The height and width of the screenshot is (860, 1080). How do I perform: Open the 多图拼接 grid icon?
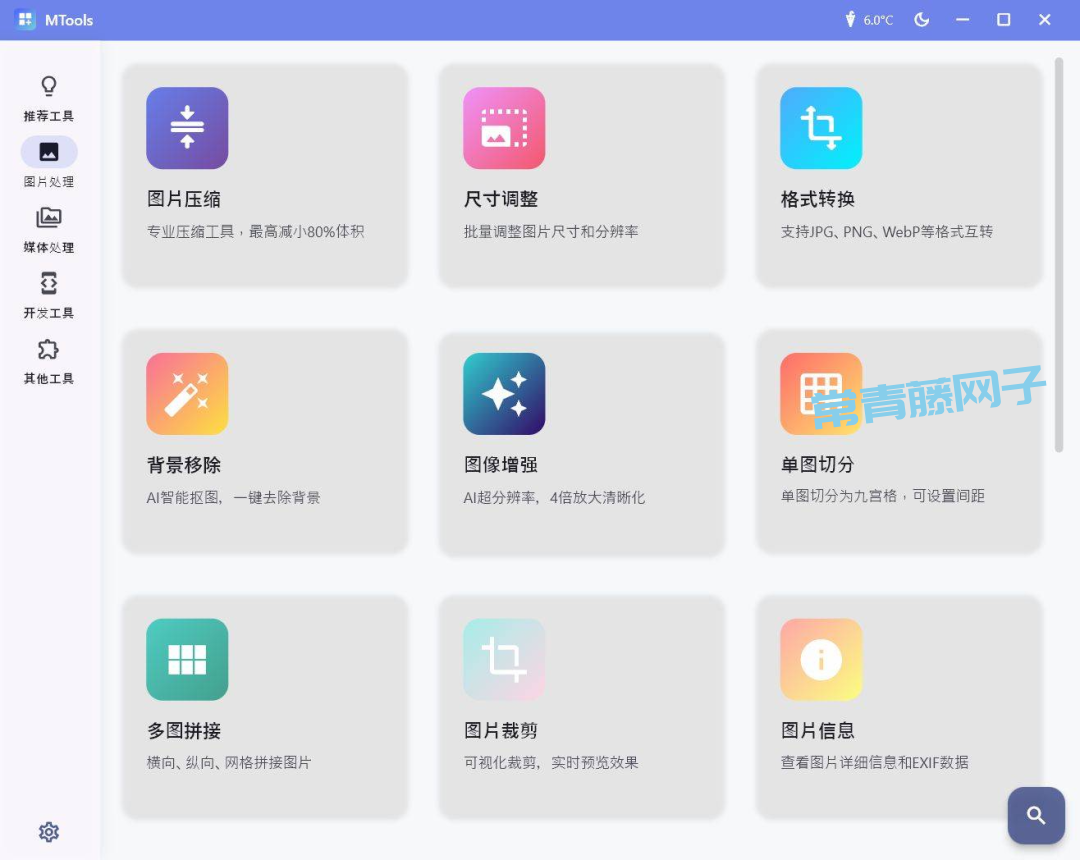187,659
